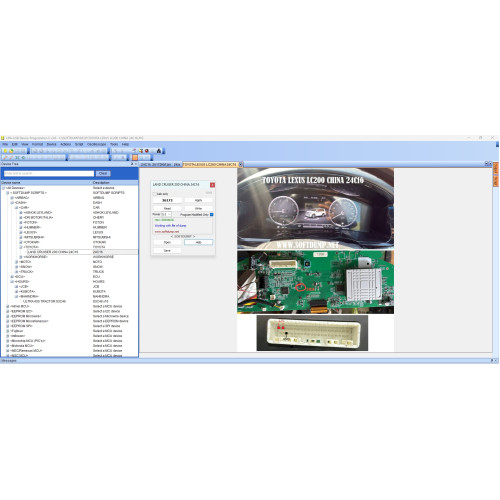This screenshot has width=500, height=500.
Task: Open the File menu
Action: coord(5,144)
